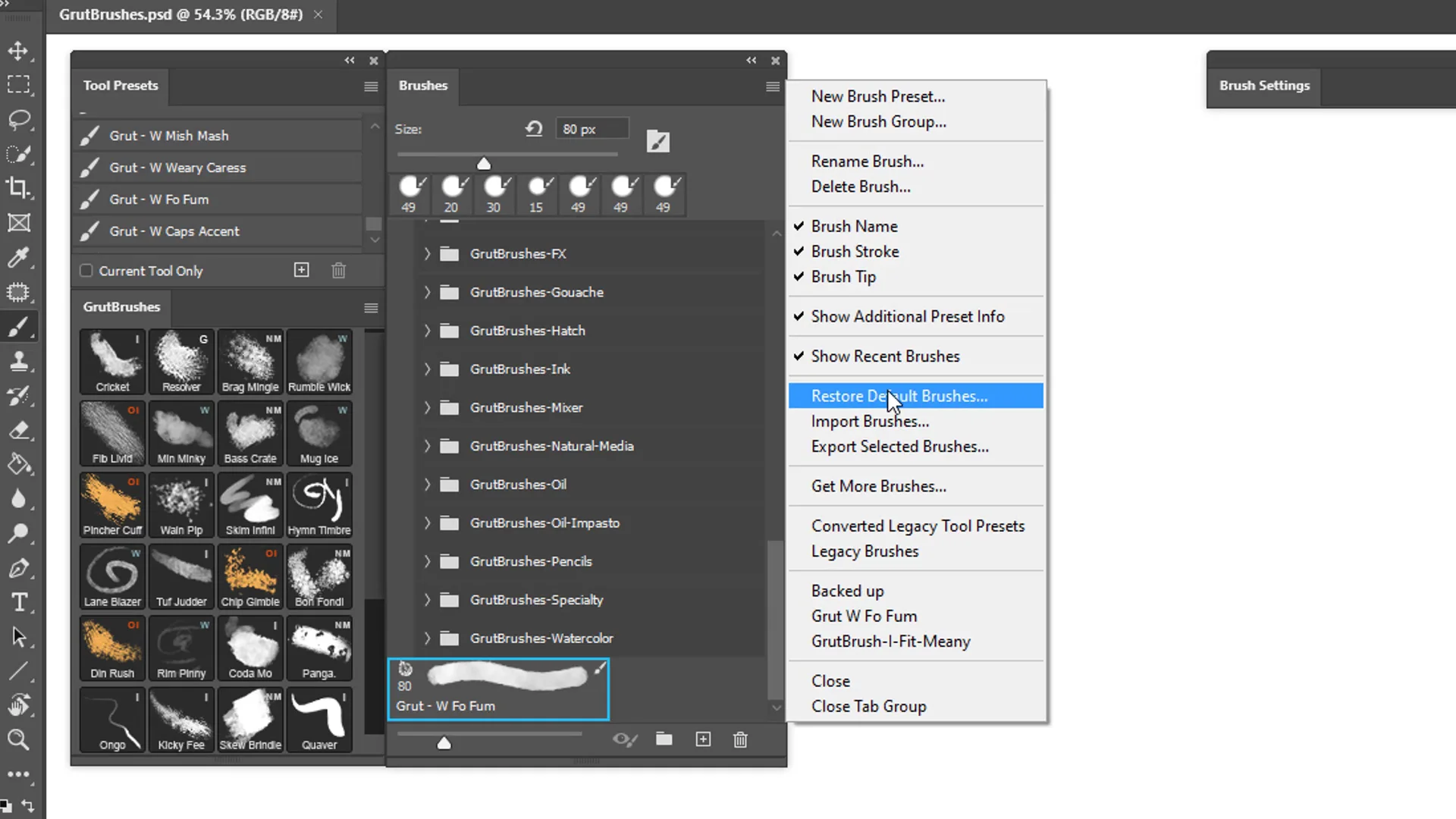Click create new brush group folder icon
Viewport: 1456px width, 819px height.
pyautogui.click(x=664, y=739)
